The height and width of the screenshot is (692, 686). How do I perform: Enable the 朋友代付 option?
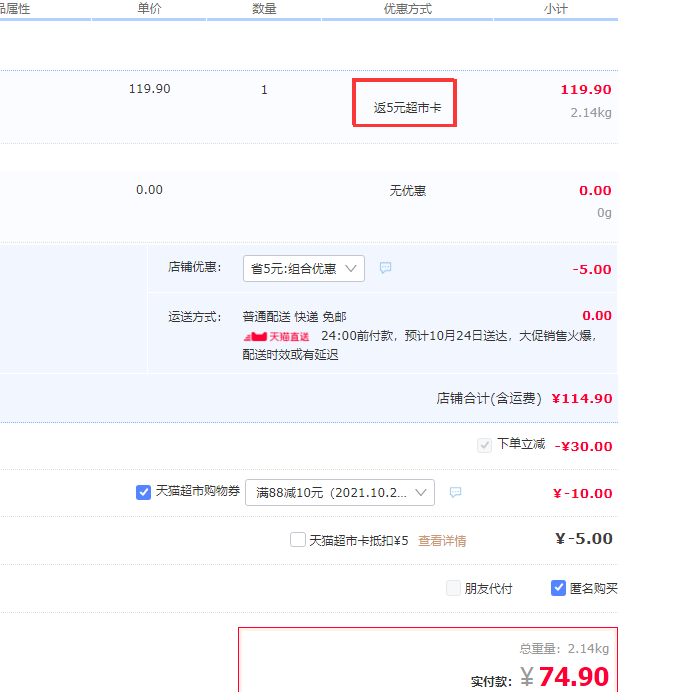click(453, 588)
